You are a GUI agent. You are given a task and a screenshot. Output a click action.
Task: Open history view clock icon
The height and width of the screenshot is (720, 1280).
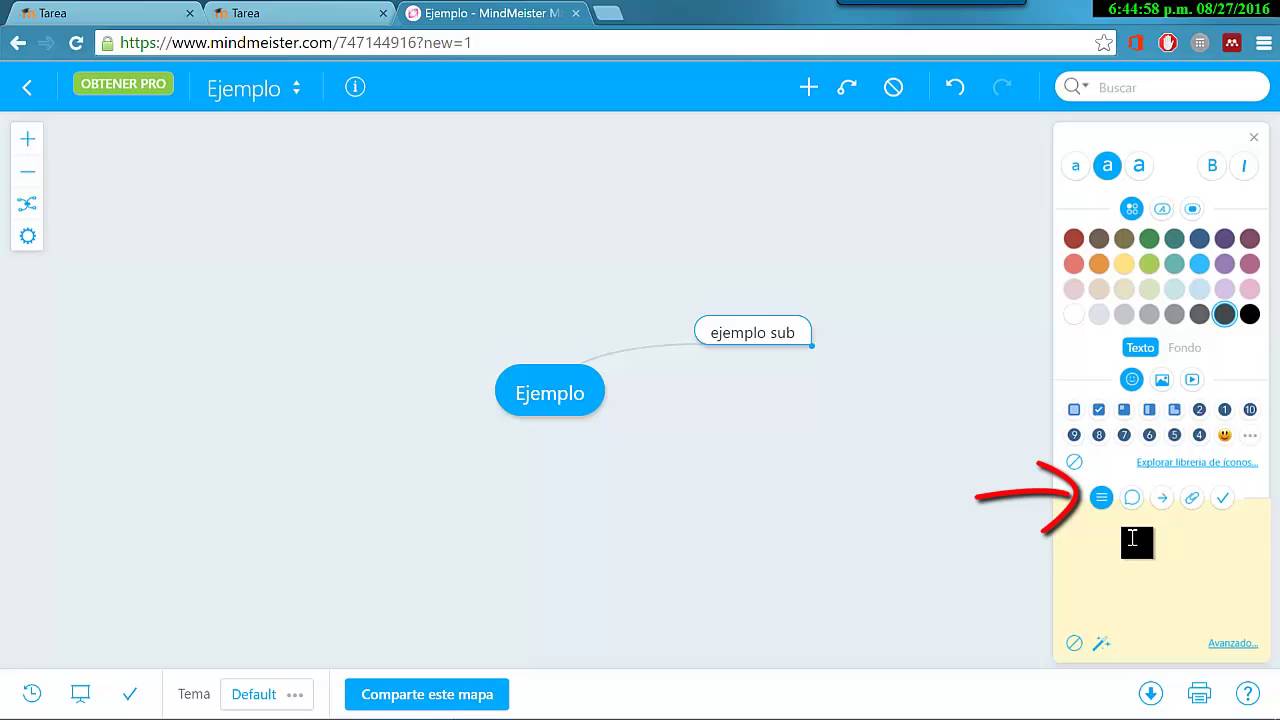(x=32, y=693)
